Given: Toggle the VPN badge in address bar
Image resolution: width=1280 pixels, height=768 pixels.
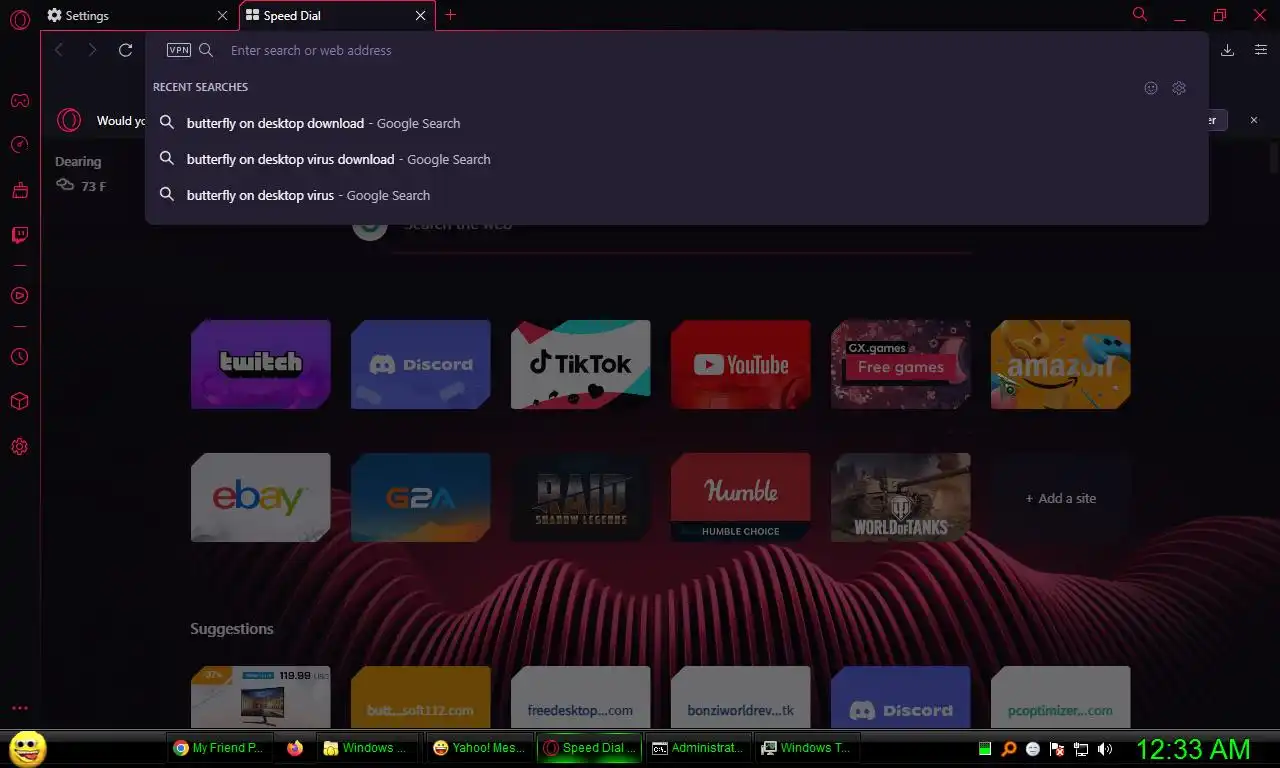Looking at the screenshot, I should pyautogui.click(x=179, y=50).
